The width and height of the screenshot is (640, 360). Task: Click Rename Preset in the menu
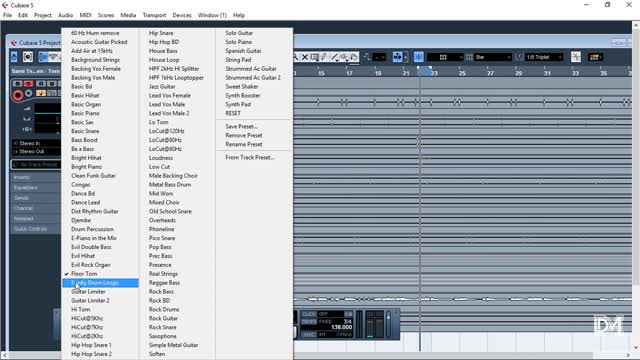[x=244, y=144]
